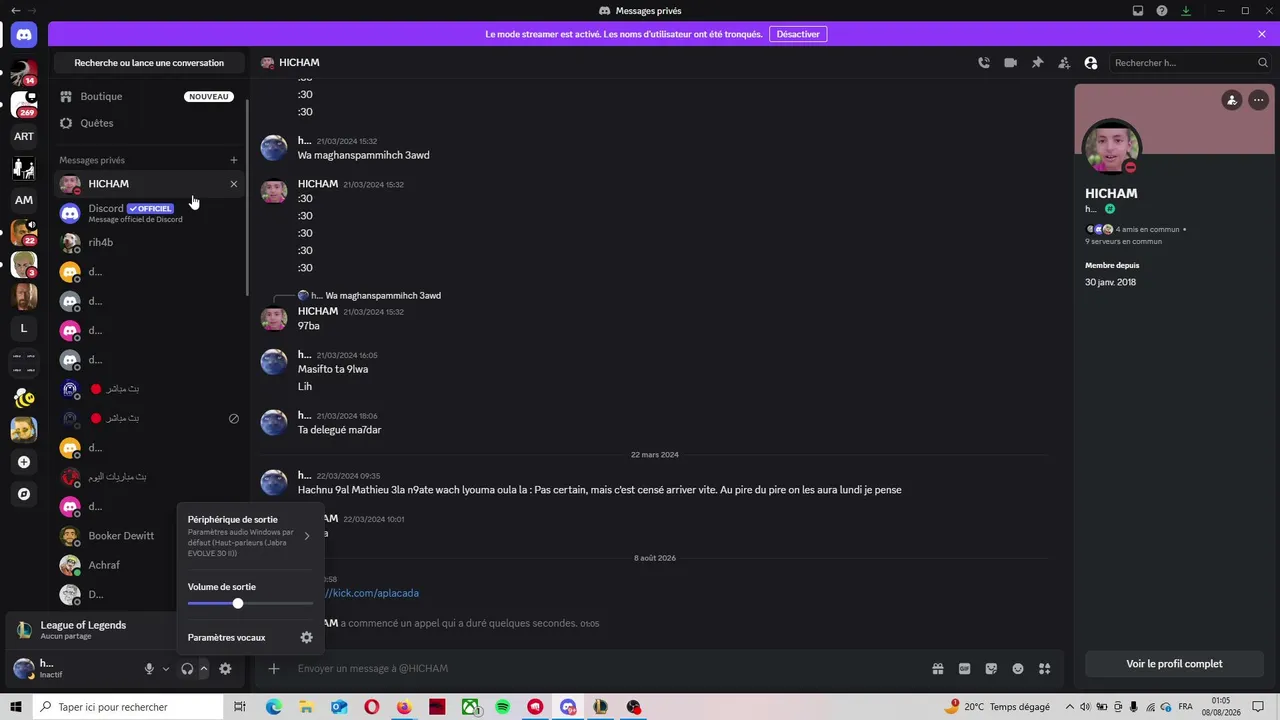This screenshot has height=720, width=1280.
Task: Click Voir le profil complet button
Action: click(x=1174, y=664)
